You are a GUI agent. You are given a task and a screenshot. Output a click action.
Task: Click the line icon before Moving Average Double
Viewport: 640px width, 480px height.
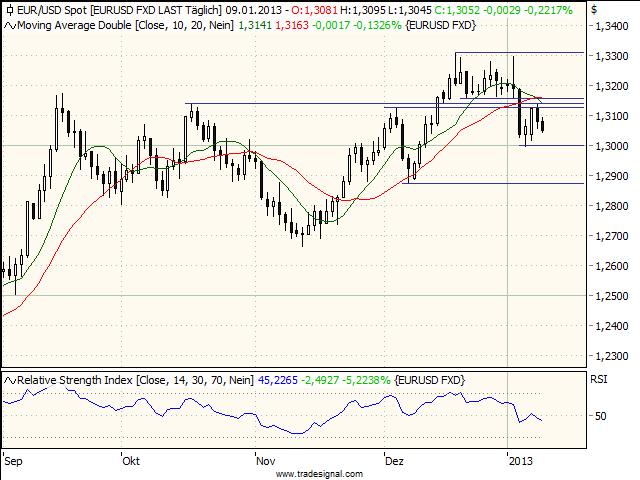click(x=7, y=24)
